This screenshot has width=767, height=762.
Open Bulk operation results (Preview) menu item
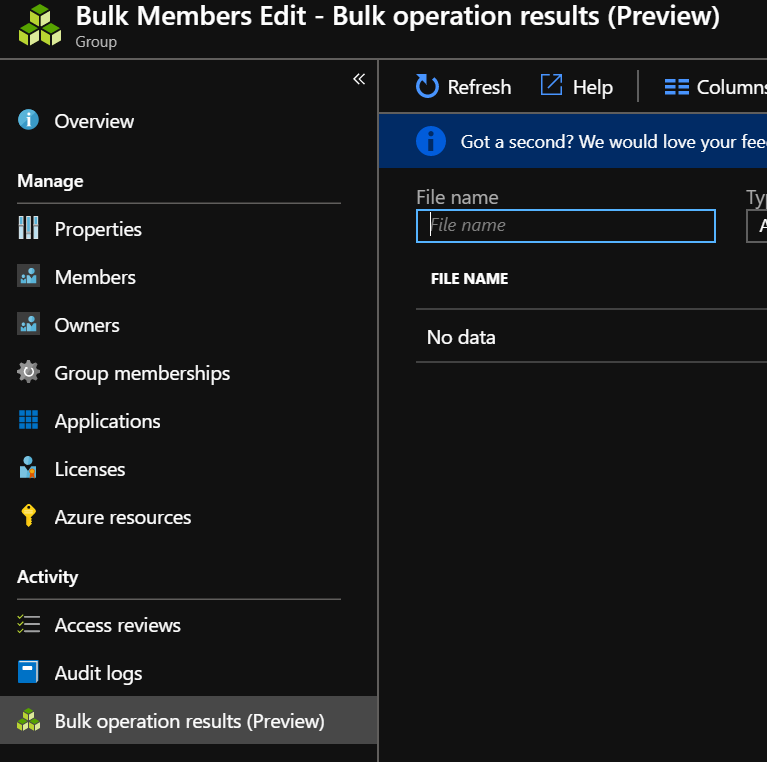(189, 721)
